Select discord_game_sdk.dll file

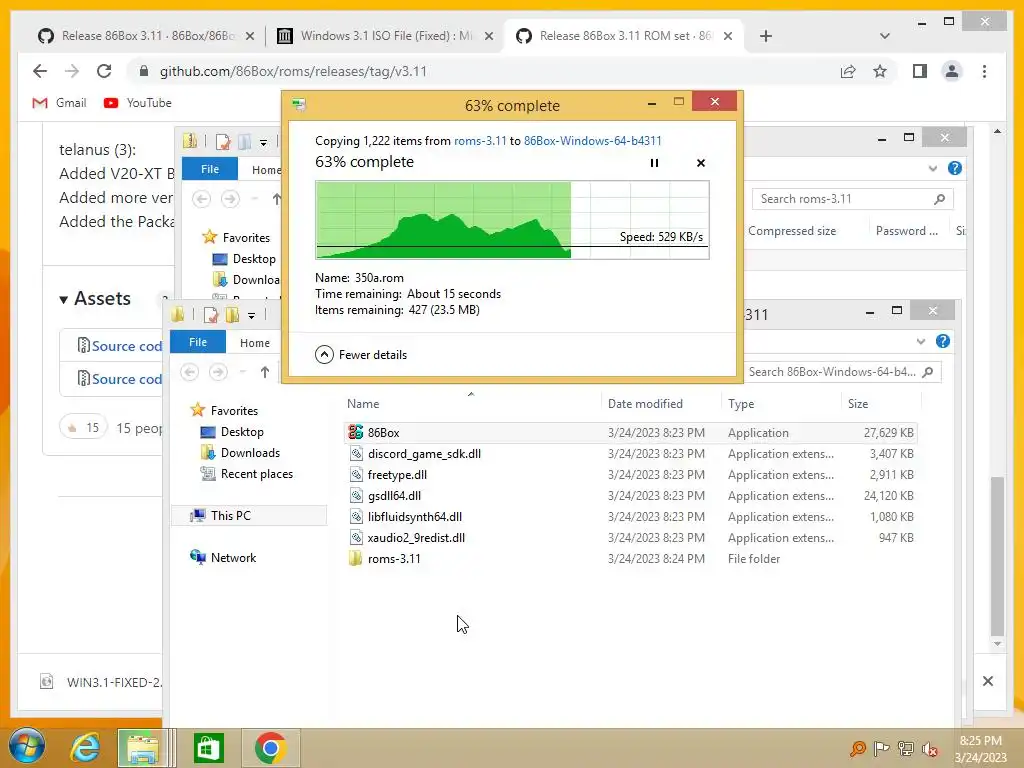(x=630, y=453)
